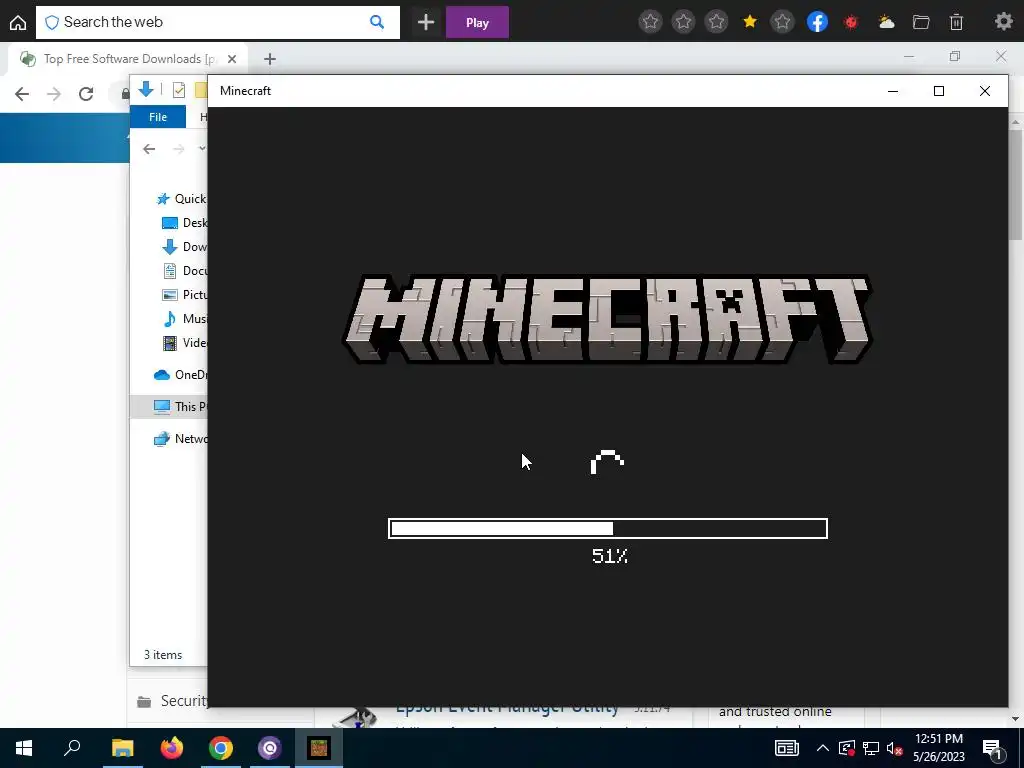Screen dimensions: 1024x768
Task: Select This PC in Explorer sidebar
Action: click(x=169, y=406)
